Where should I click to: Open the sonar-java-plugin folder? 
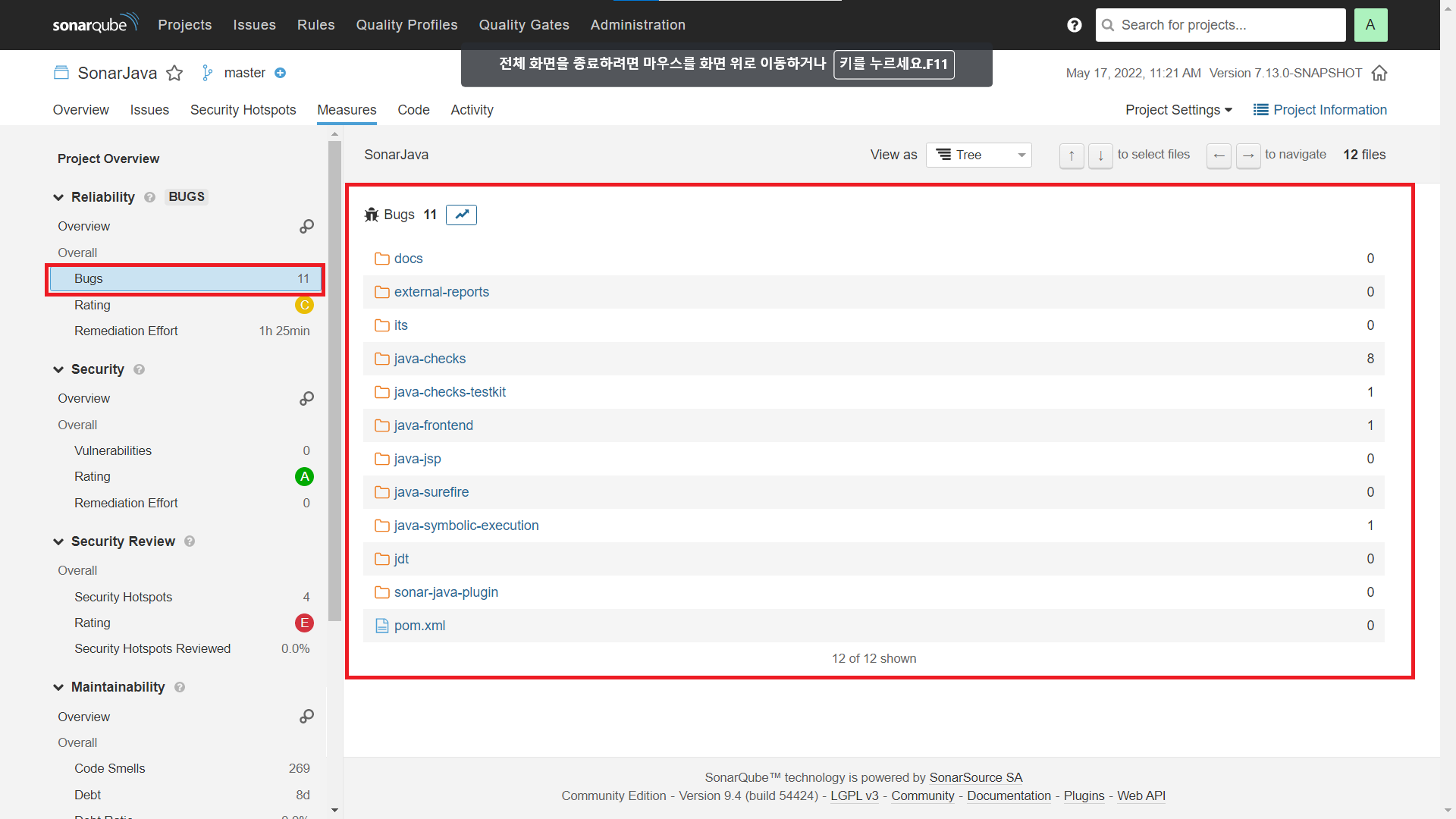pyautogui.click(x=446, y=592)
